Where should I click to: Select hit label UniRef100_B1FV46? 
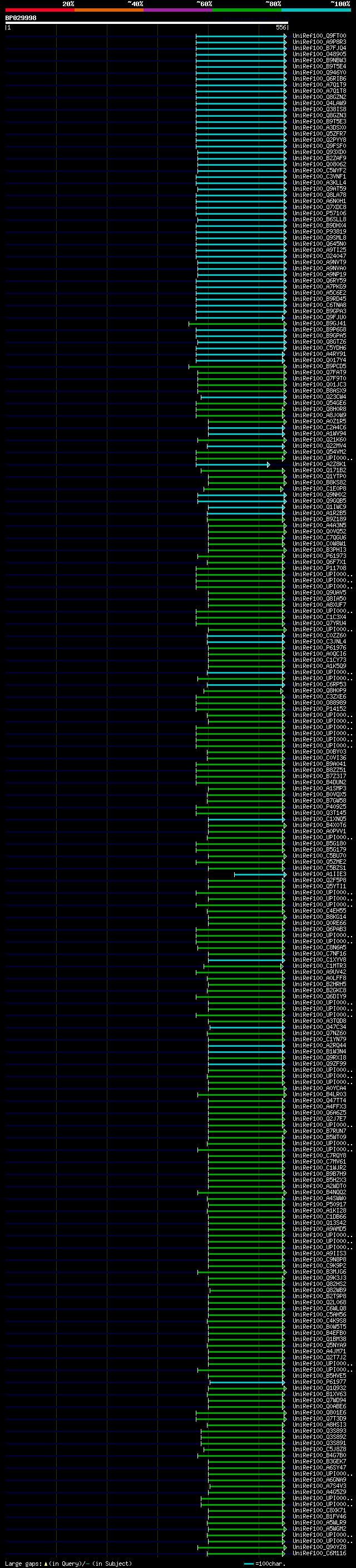tap(319, 1516)
